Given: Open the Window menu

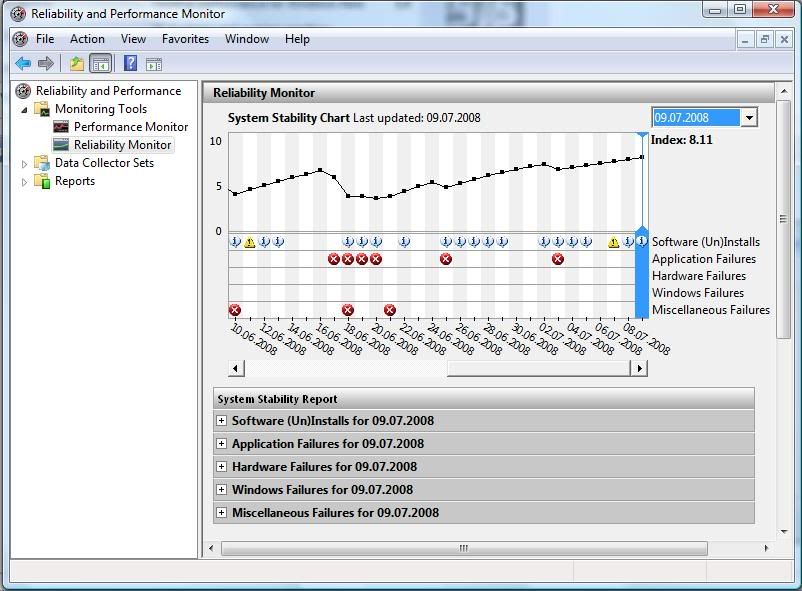Looking at the screenshot, I should (x=247, y=39).
